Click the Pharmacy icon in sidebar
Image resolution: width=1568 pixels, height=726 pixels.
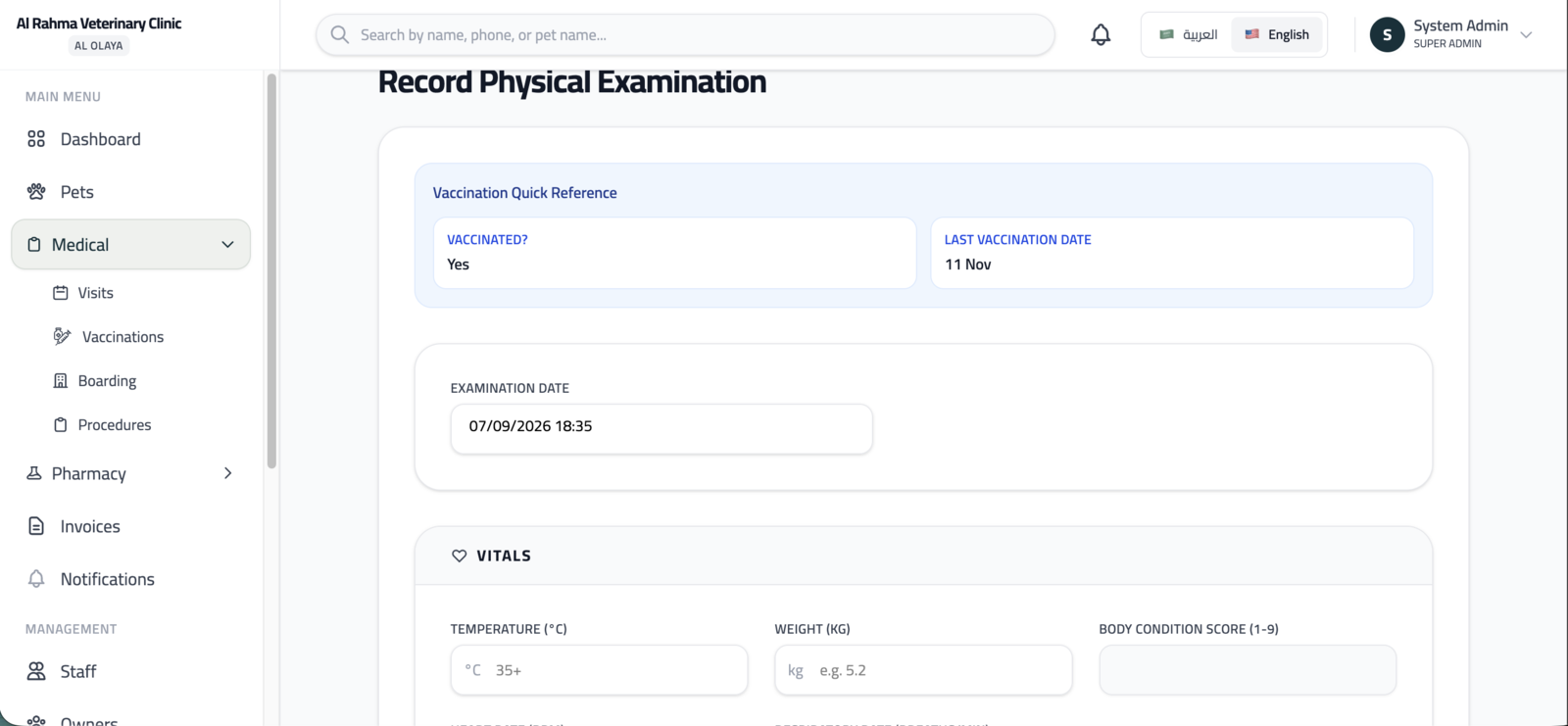34,473
